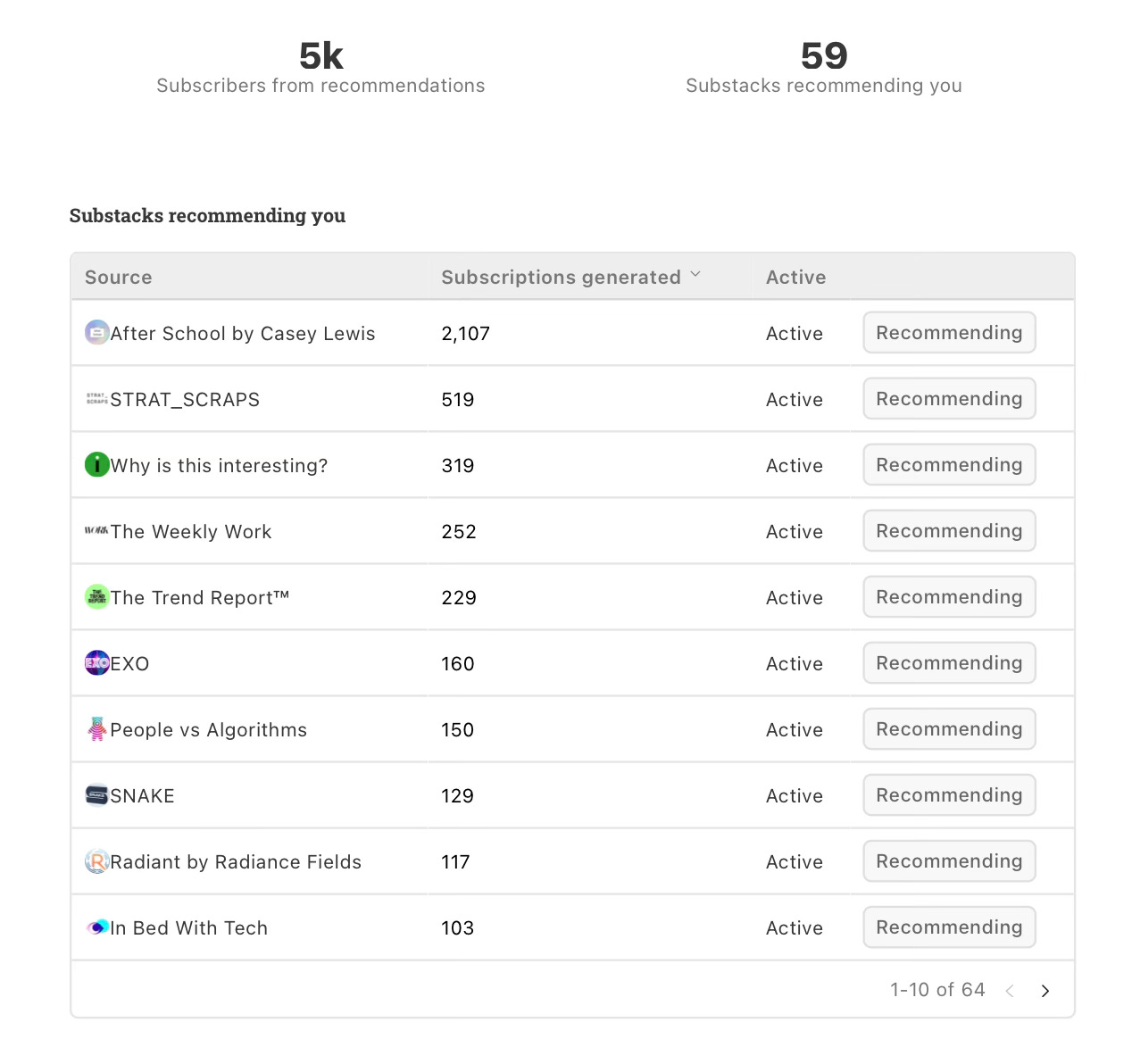1132x1064 pixels.
Task: Click Subscribers from recommendations label
Action: (320, 86)
